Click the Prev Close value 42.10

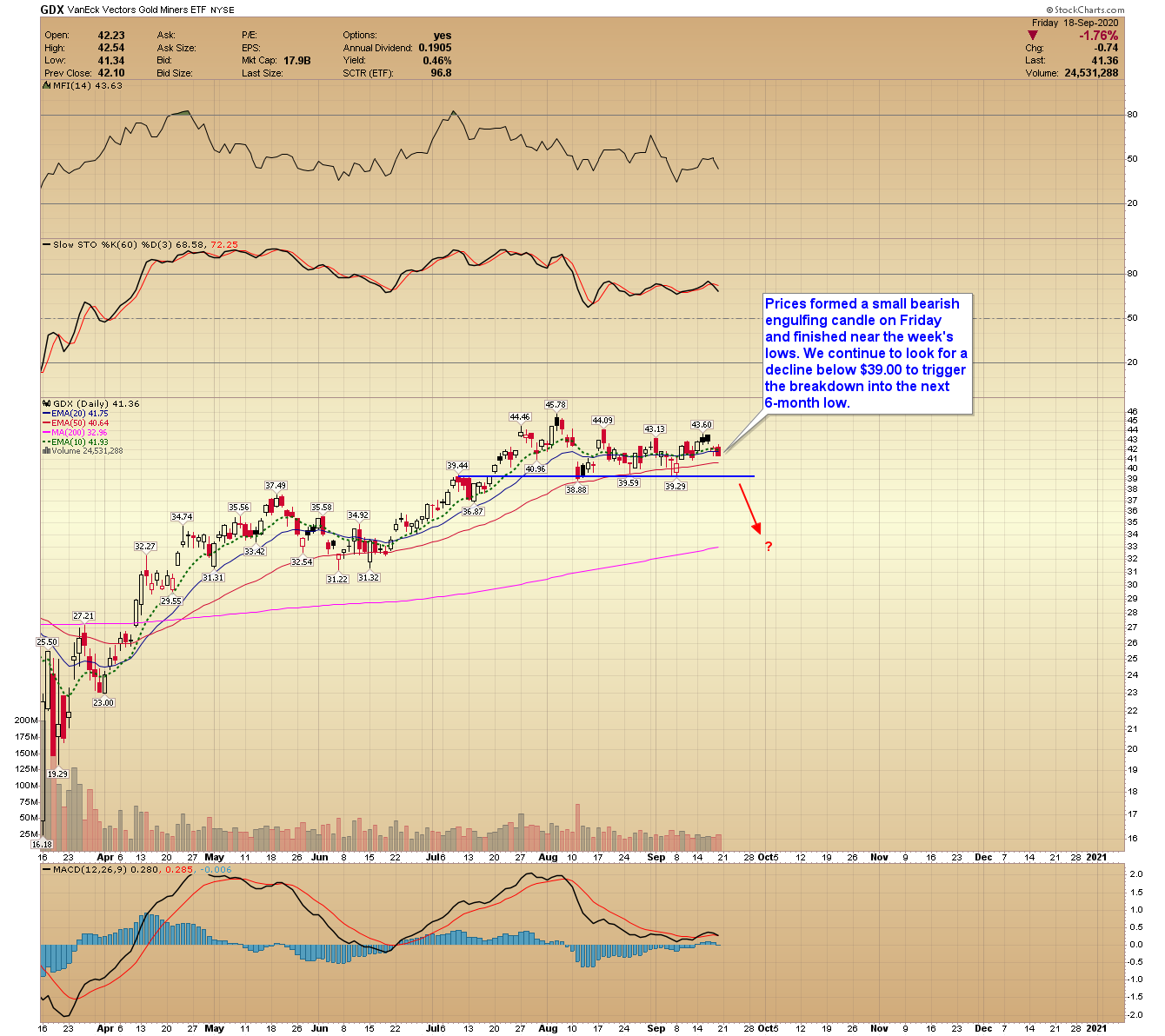click(111, 74)
